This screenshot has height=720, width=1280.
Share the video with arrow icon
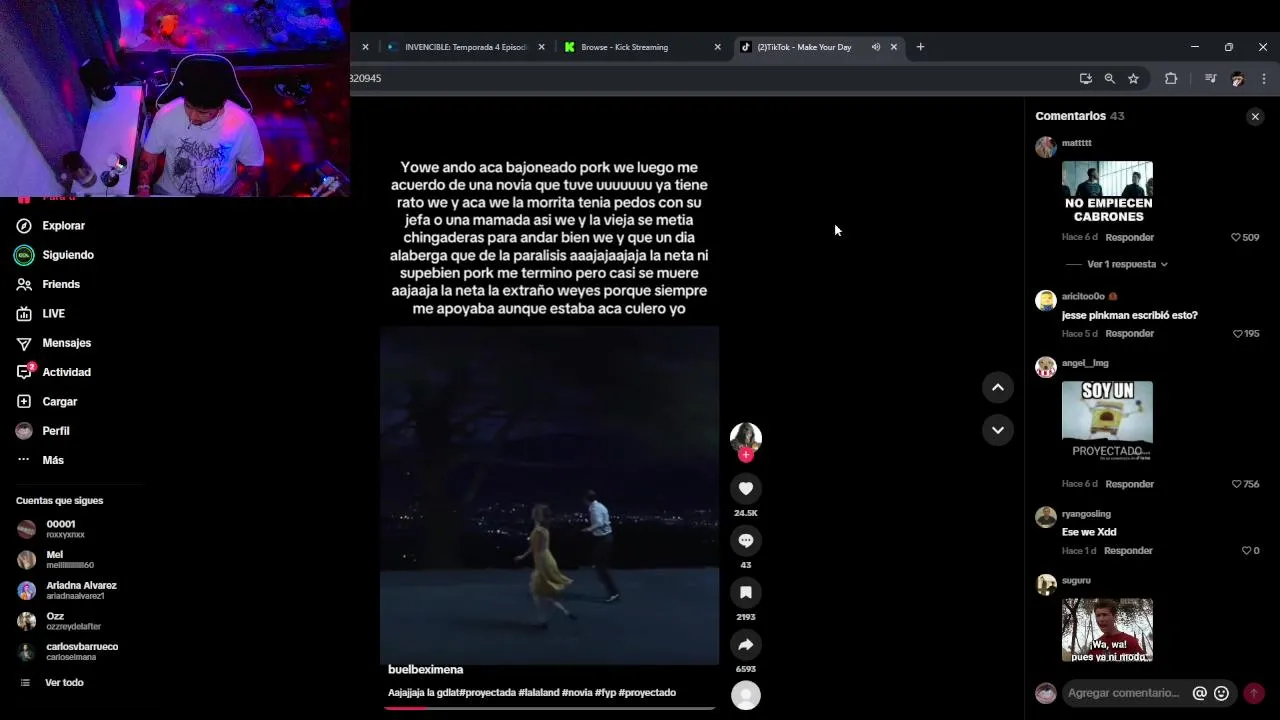coord(746,644)
